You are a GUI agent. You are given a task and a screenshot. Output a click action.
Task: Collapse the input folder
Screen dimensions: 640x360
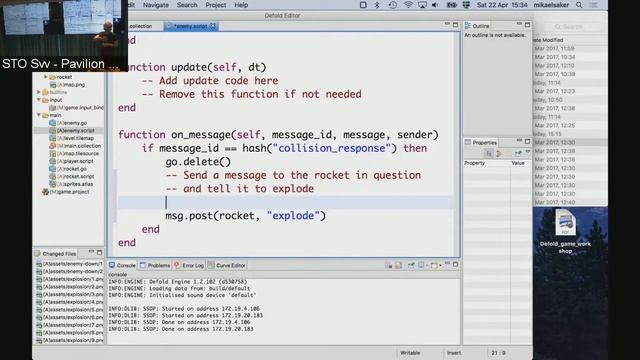pos(39,100)
